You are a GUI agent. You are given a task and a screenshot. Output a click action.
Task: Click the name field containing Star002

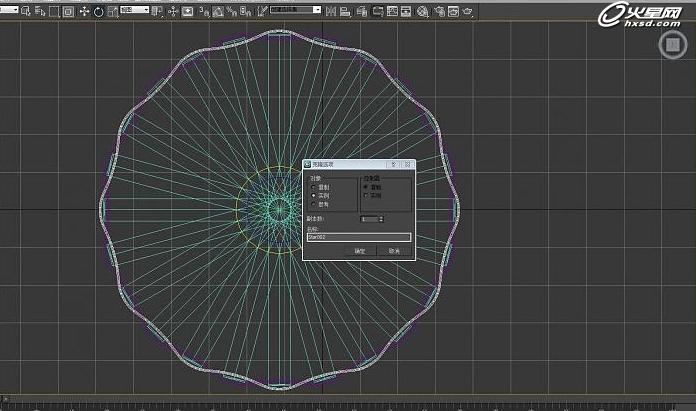(358, 237)
